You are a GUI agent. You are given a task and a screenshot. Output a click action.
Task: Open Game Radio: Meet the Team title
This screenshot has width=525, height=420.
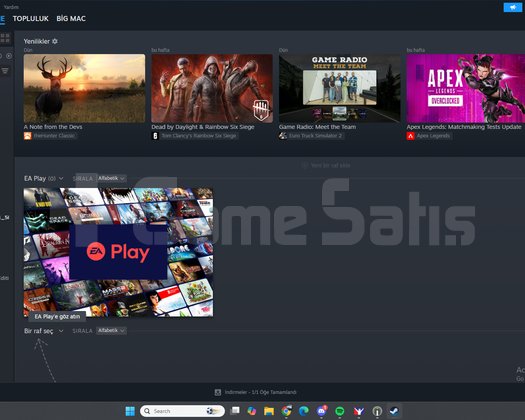click(317, 127)
